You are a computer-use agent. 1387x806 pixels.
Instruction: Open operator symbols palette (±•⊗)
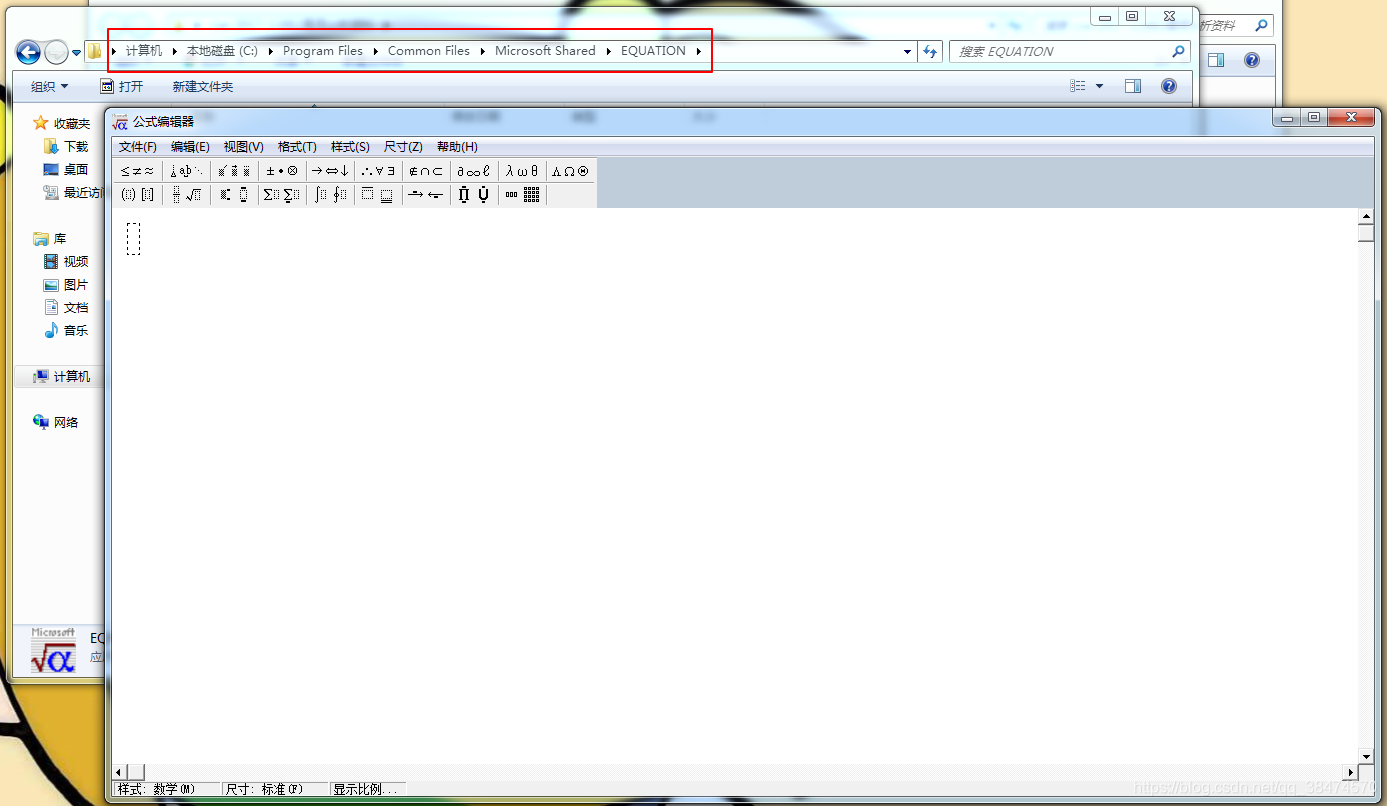282,171
